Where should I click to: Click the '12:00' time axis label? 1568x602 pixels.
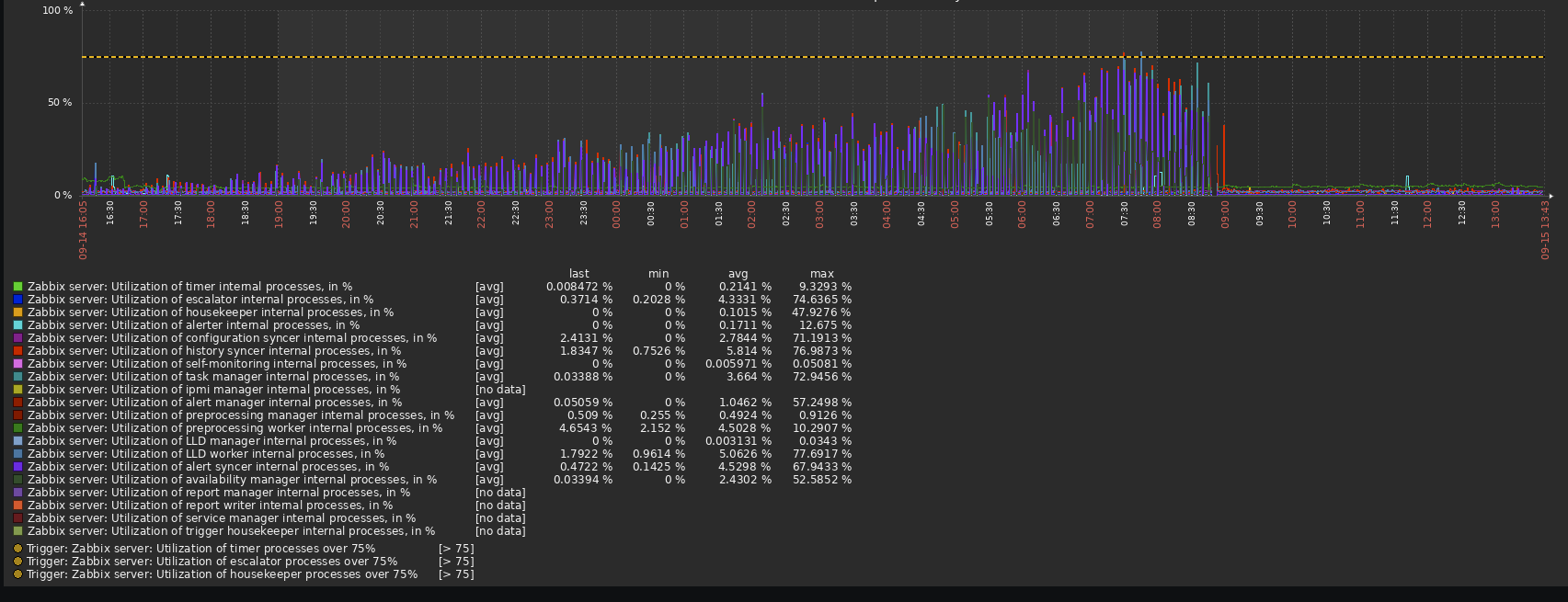(x=1427, y=214)
